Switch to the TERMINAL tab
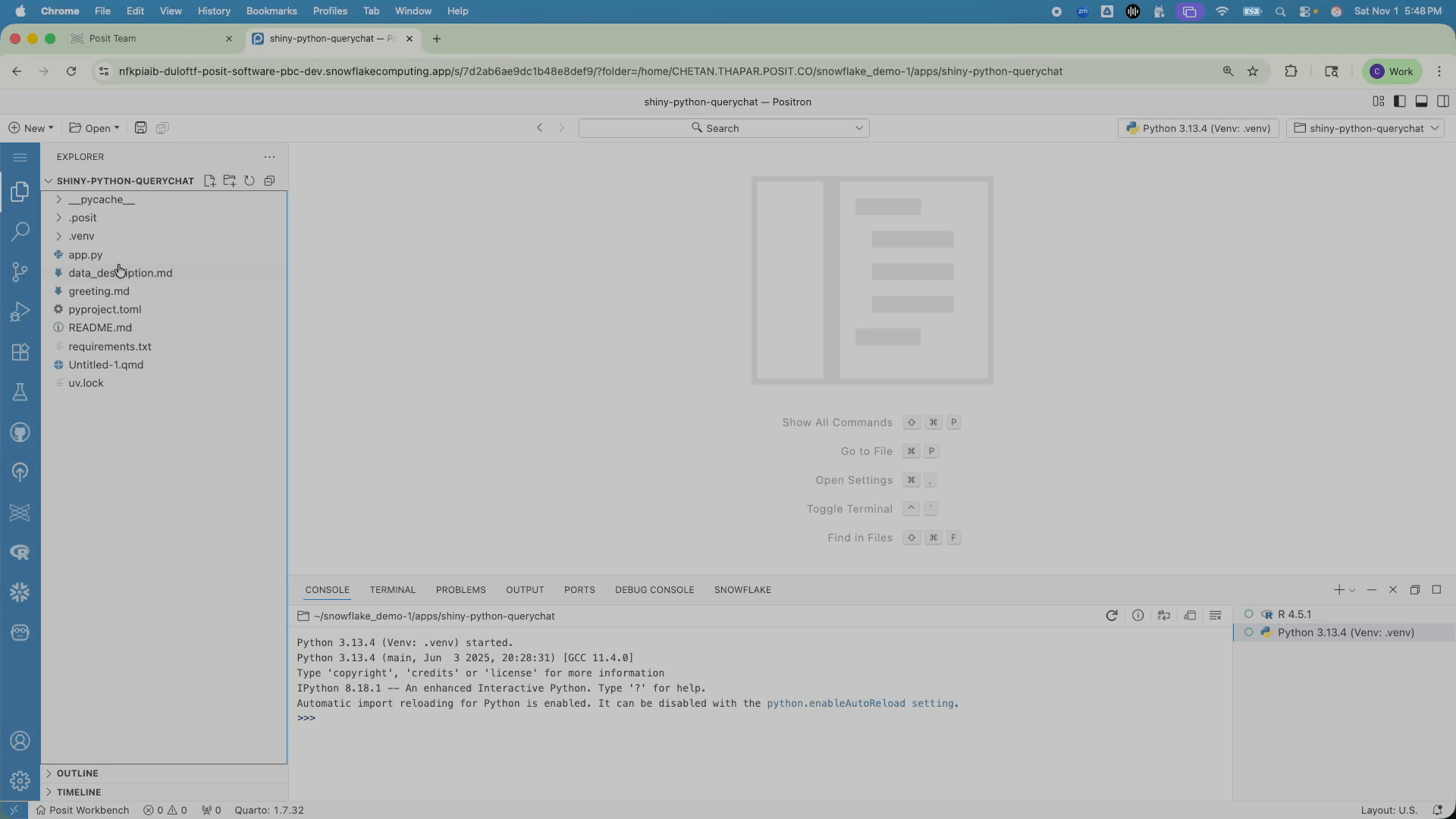The width and height of the screenshot is (1456, 819). (392, 590)
